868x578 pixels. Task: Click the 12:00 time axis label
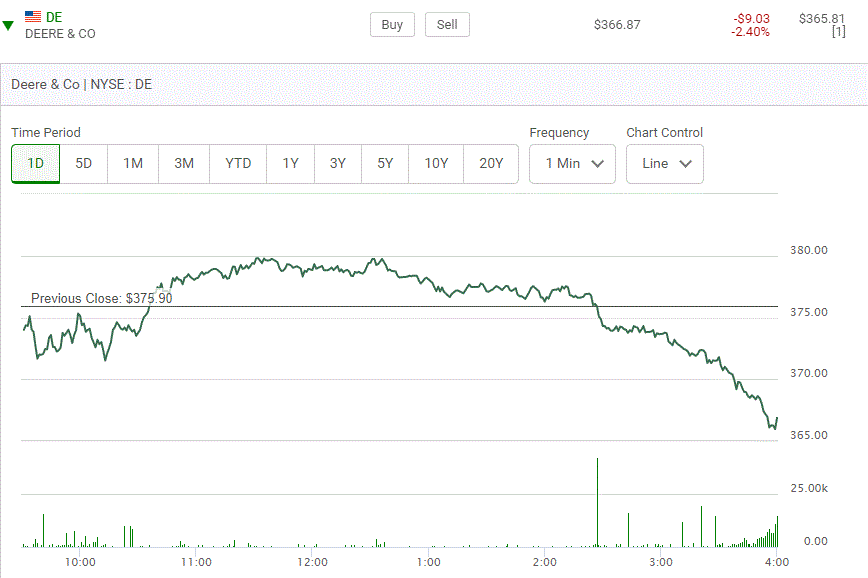click(x=312, y=562)
